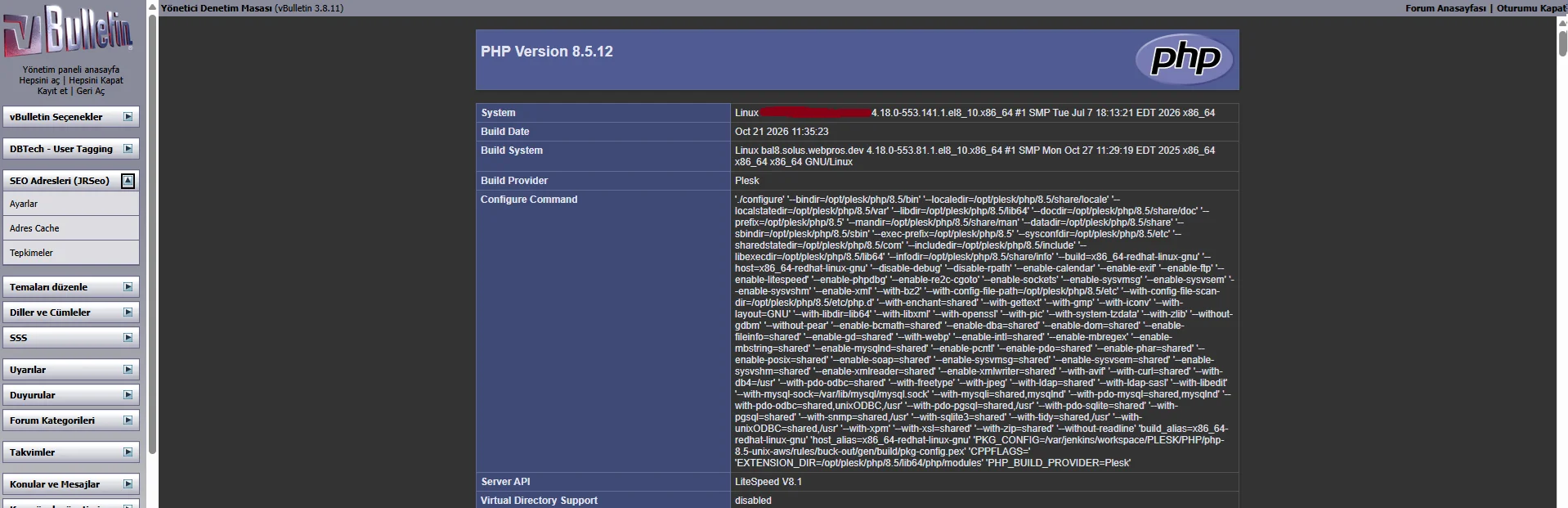Click the Build Provider row label
Viewport: 1568px width, 508px height.
tap(513, 181)
